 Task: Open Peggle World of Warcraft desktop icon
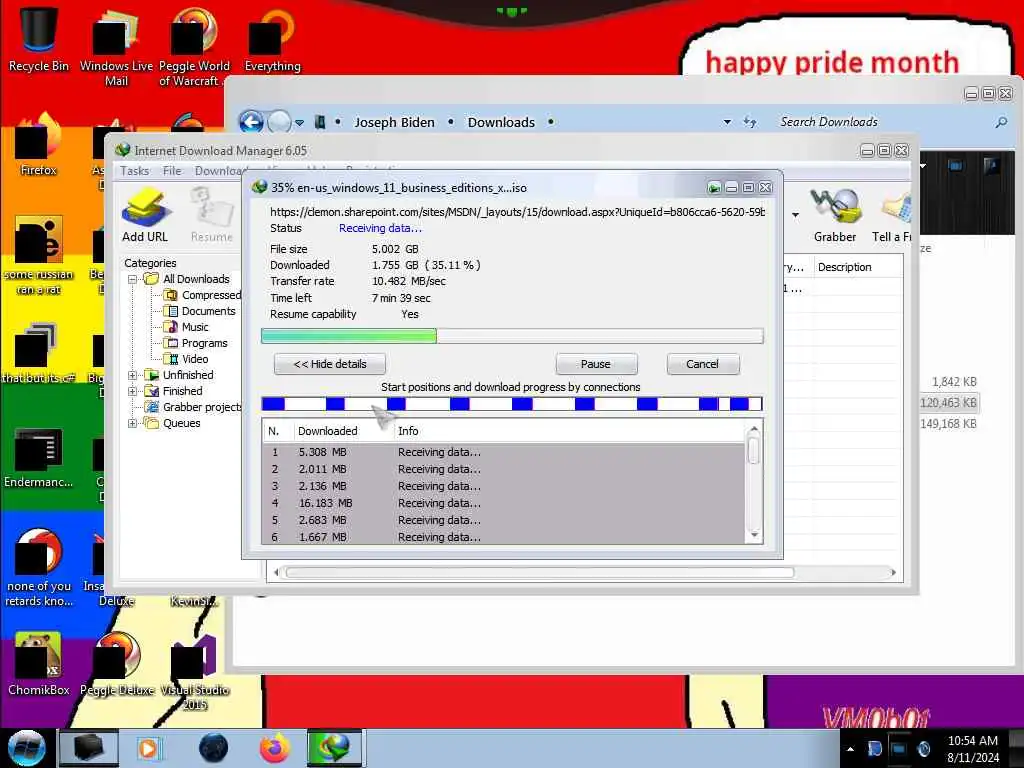click(x=194, y=47)
